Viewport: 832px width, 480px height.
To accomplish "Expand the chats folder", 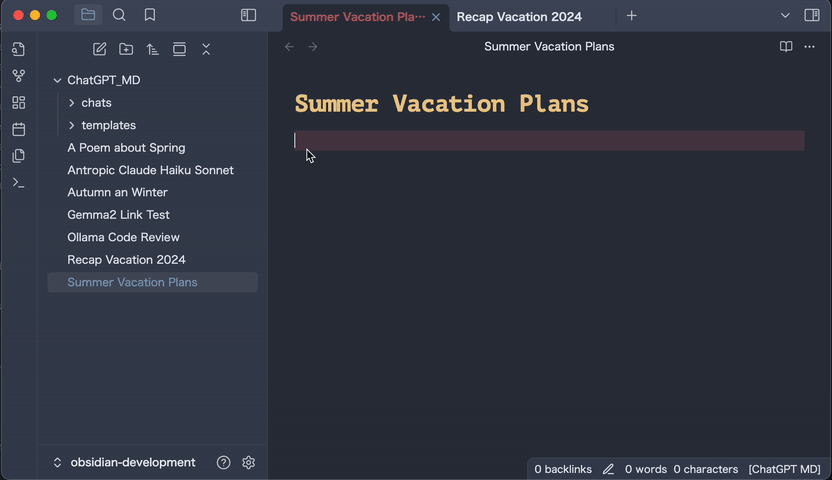I will (72, 103).
